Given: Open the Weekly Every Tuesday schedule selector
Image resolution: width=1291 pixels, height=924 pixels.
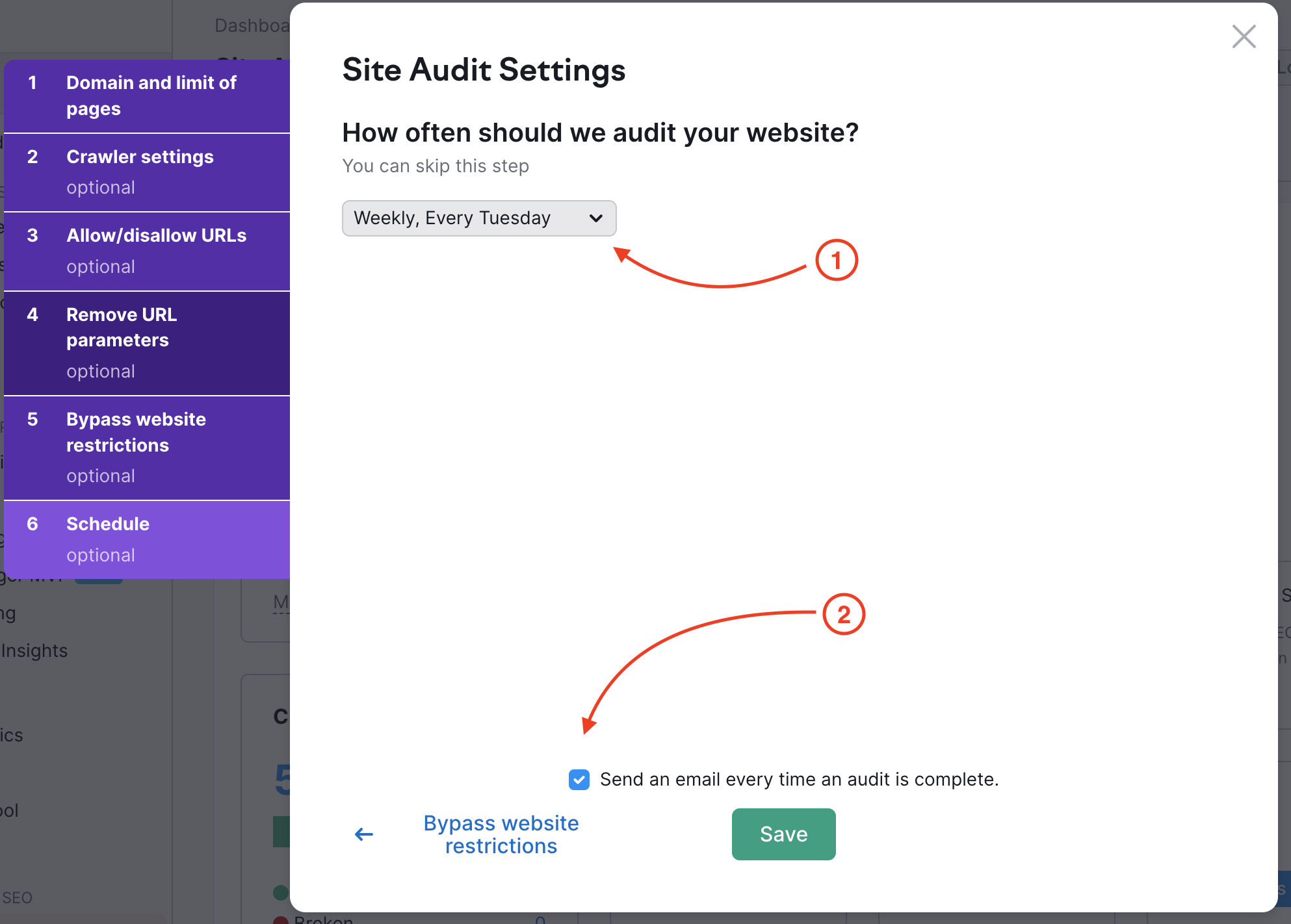Looking at the screenshot, I should click(x=478, y=217).
